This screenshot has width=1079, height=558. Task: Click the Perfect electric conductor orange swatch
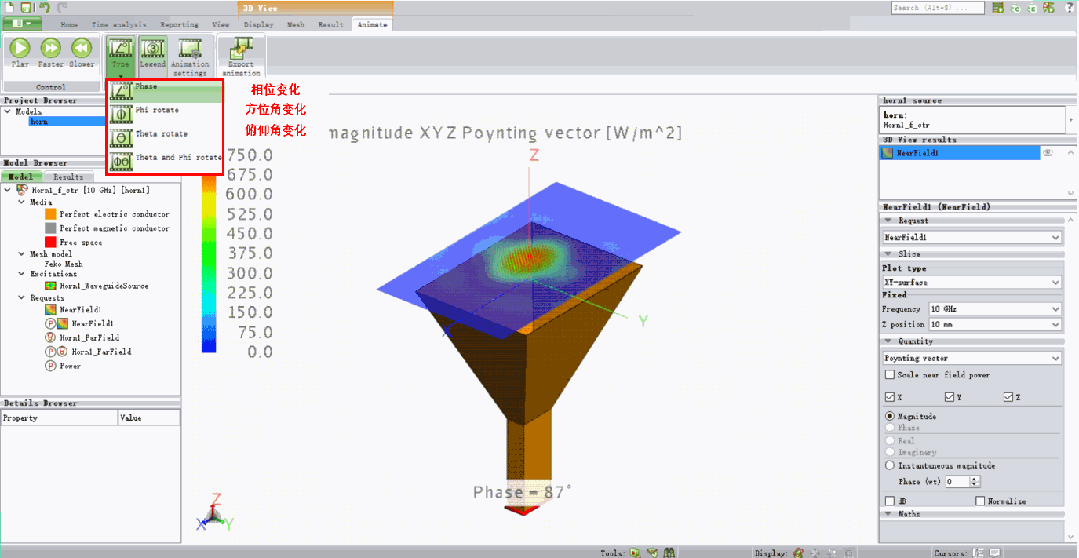[x=51, y=214]
